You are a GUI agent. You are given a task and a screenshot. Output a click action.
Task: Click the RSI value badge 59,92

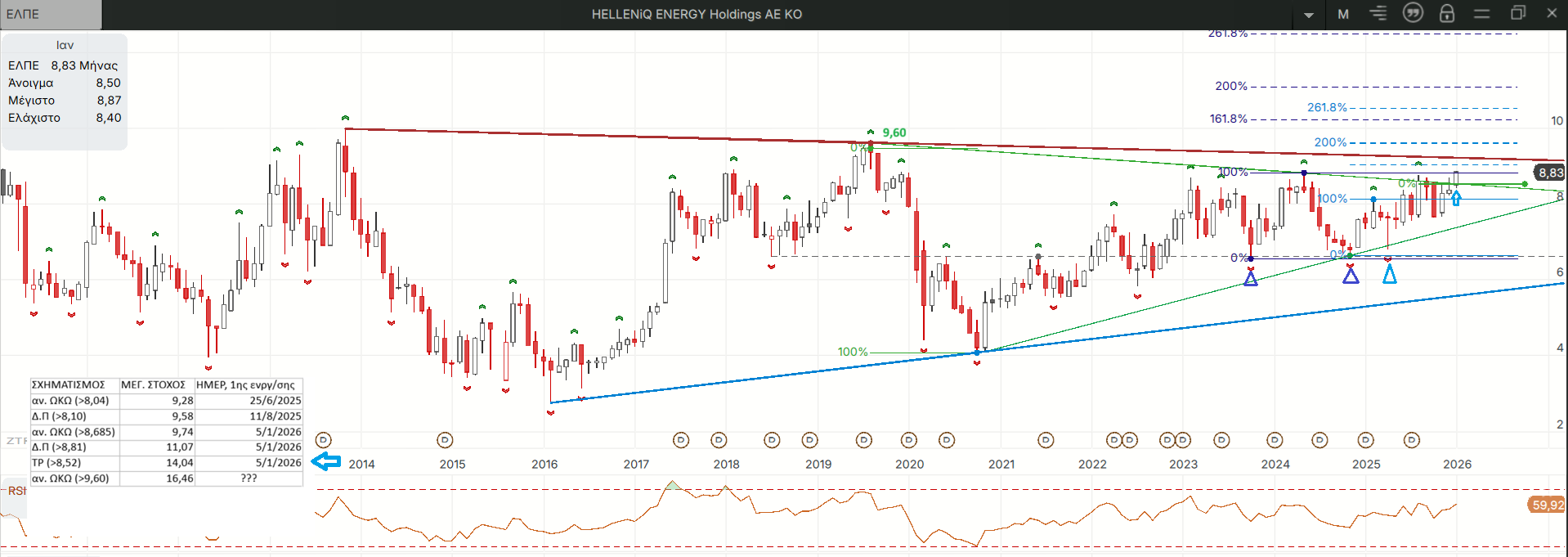click(x=1547, y=505)
